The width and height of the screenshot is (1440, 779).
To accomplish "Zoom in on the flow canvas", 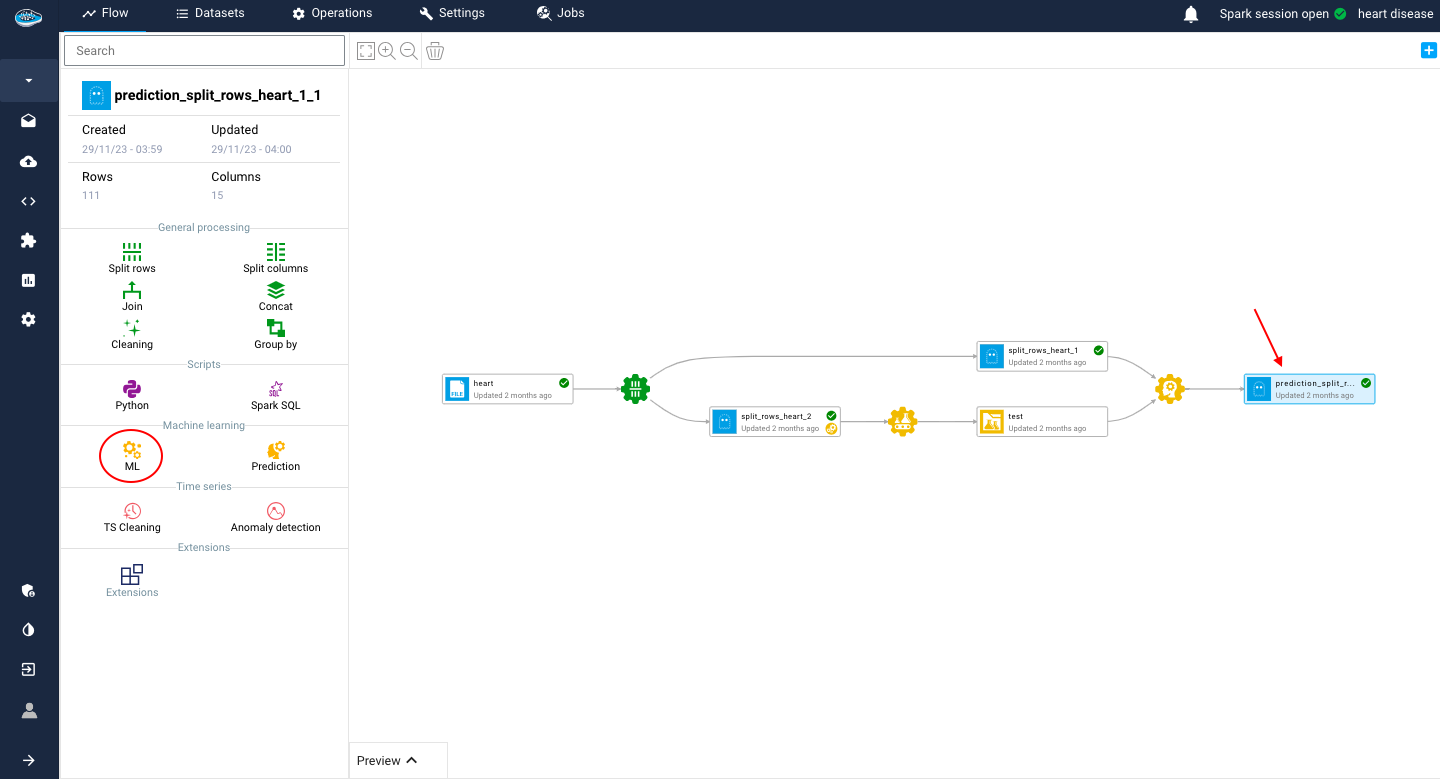I will tap(387, 51).
